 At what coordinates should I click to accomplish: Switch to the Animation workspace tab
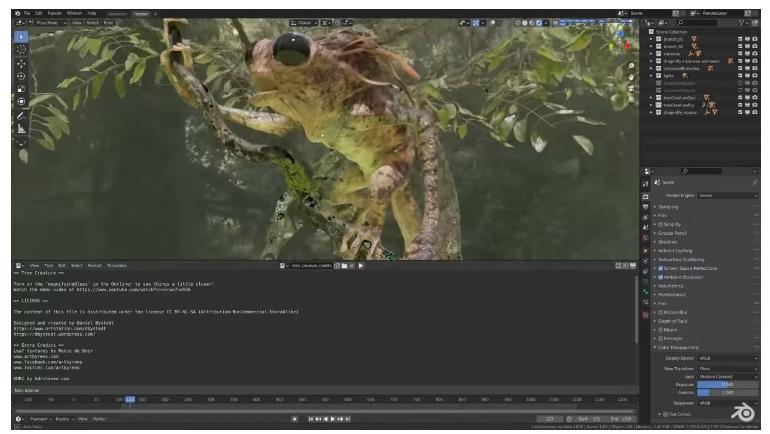click(x=117, y=14)
